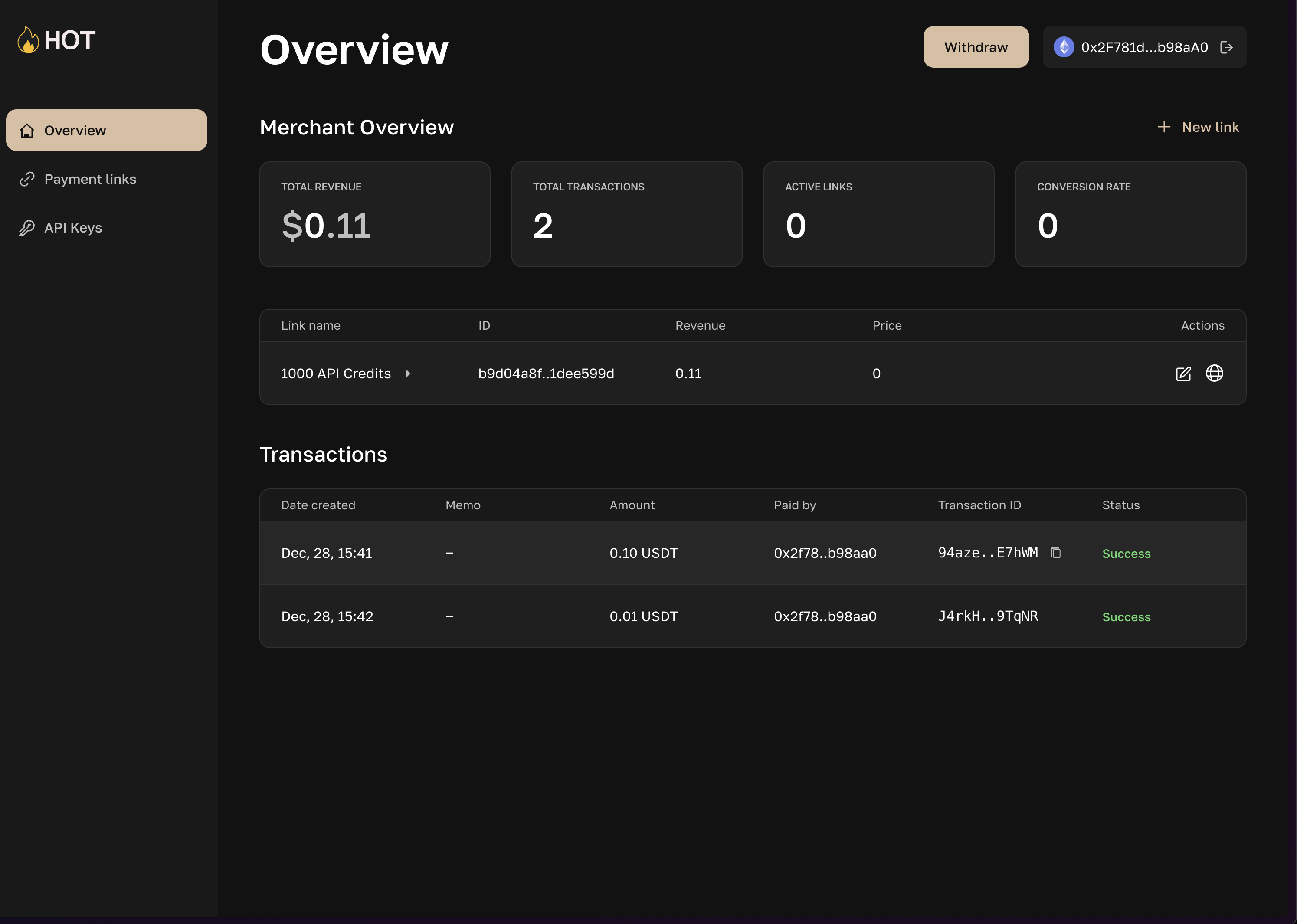
Task: Open public page via globe icon
Action: [x=1214, y=373]
